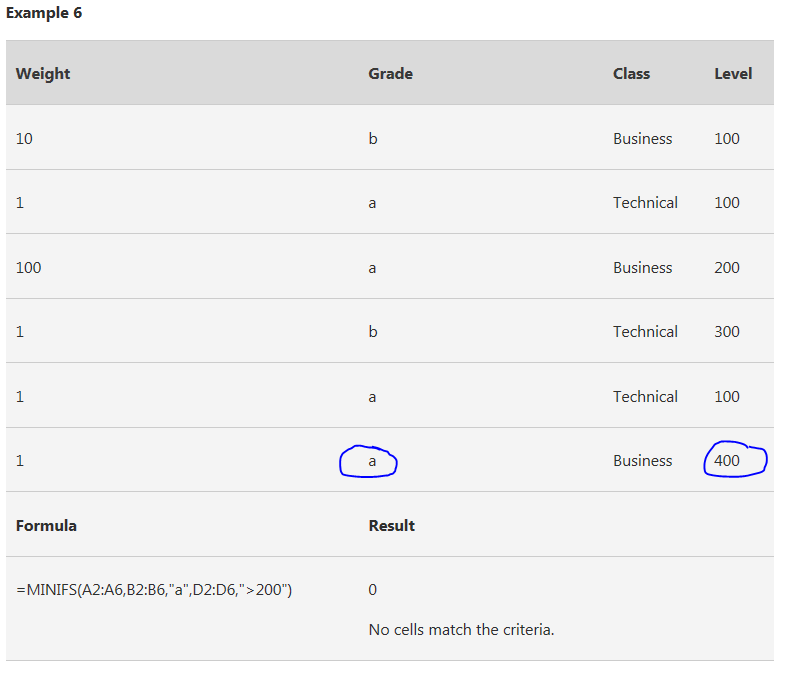The width and height of the screenshot is (796, 677).
Task: Click the Business class in last data row
Action: point(643,460)
